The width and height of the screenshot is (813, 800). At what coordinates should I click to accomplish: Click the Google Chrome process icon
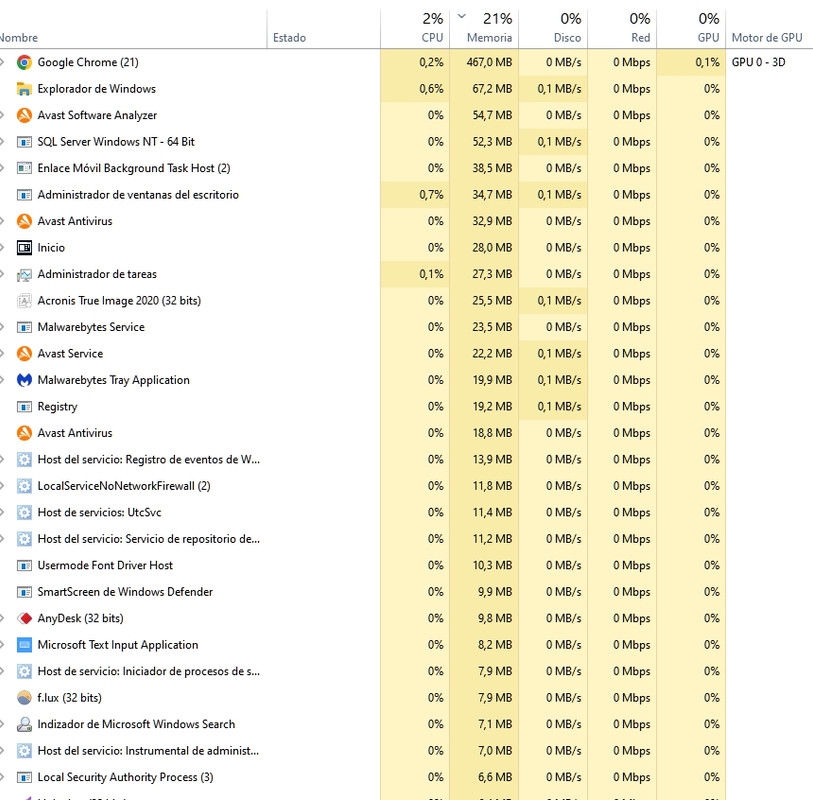pyautogui.click(x=24, y=62)
